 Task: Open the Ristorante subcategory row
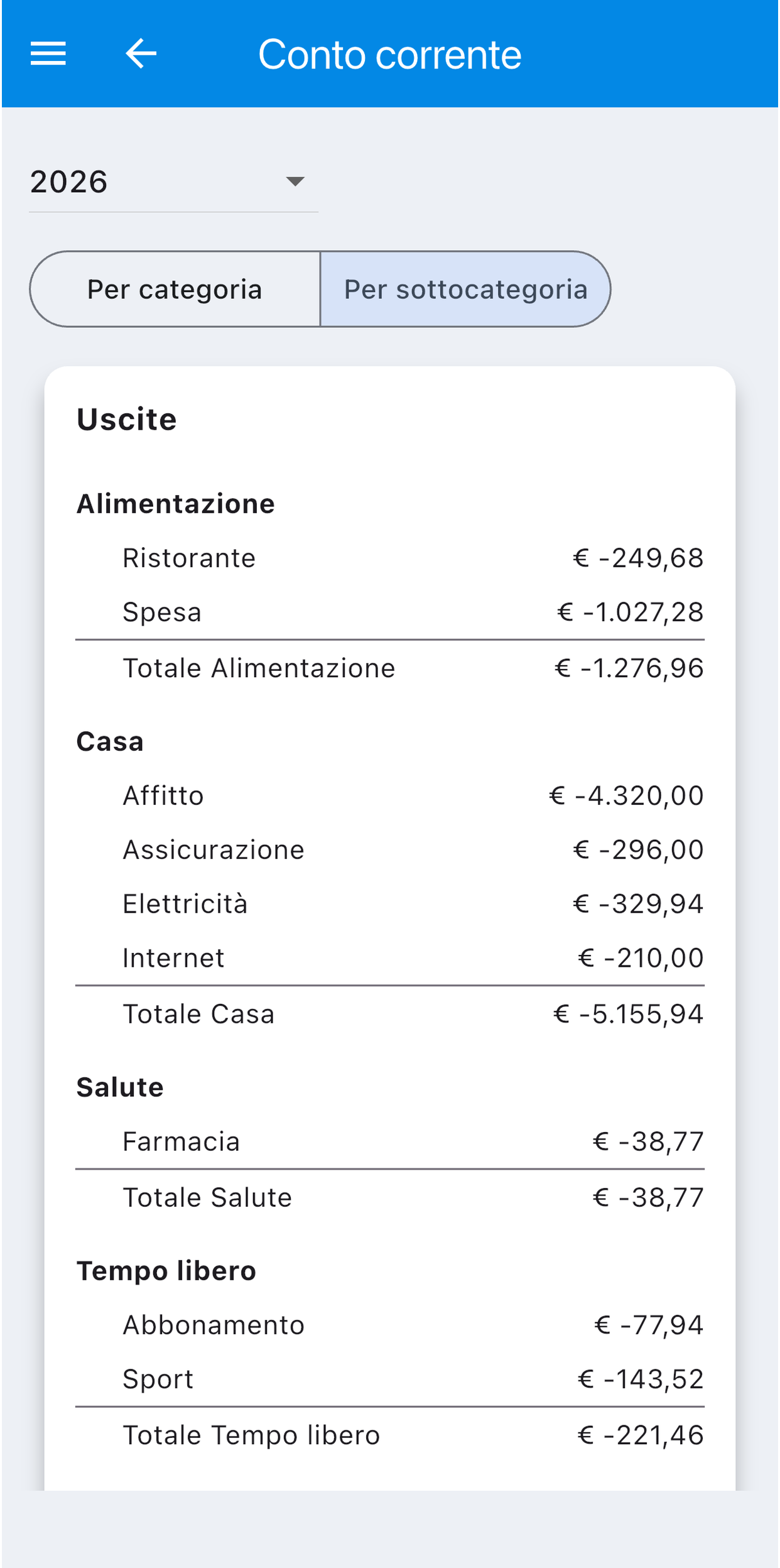(390, 558)
